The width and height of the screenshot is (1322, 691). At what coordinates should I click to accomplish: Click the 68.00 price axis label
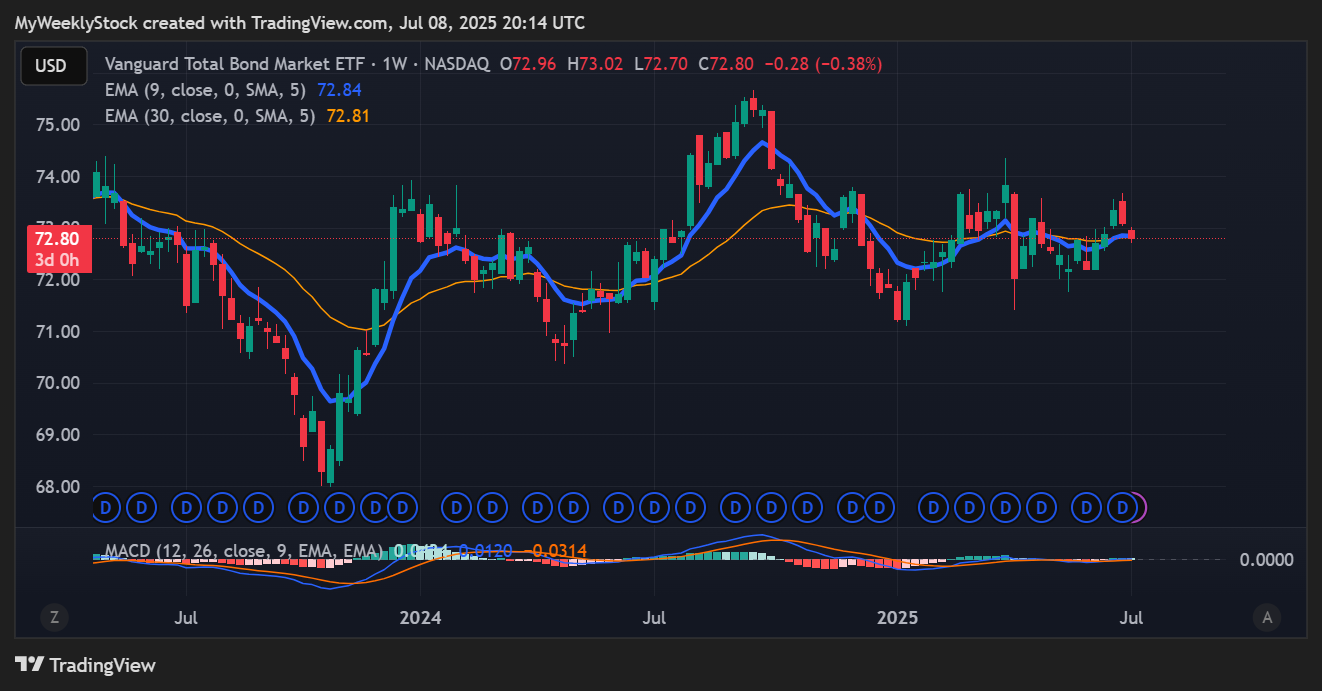click(x=57, y=487)
